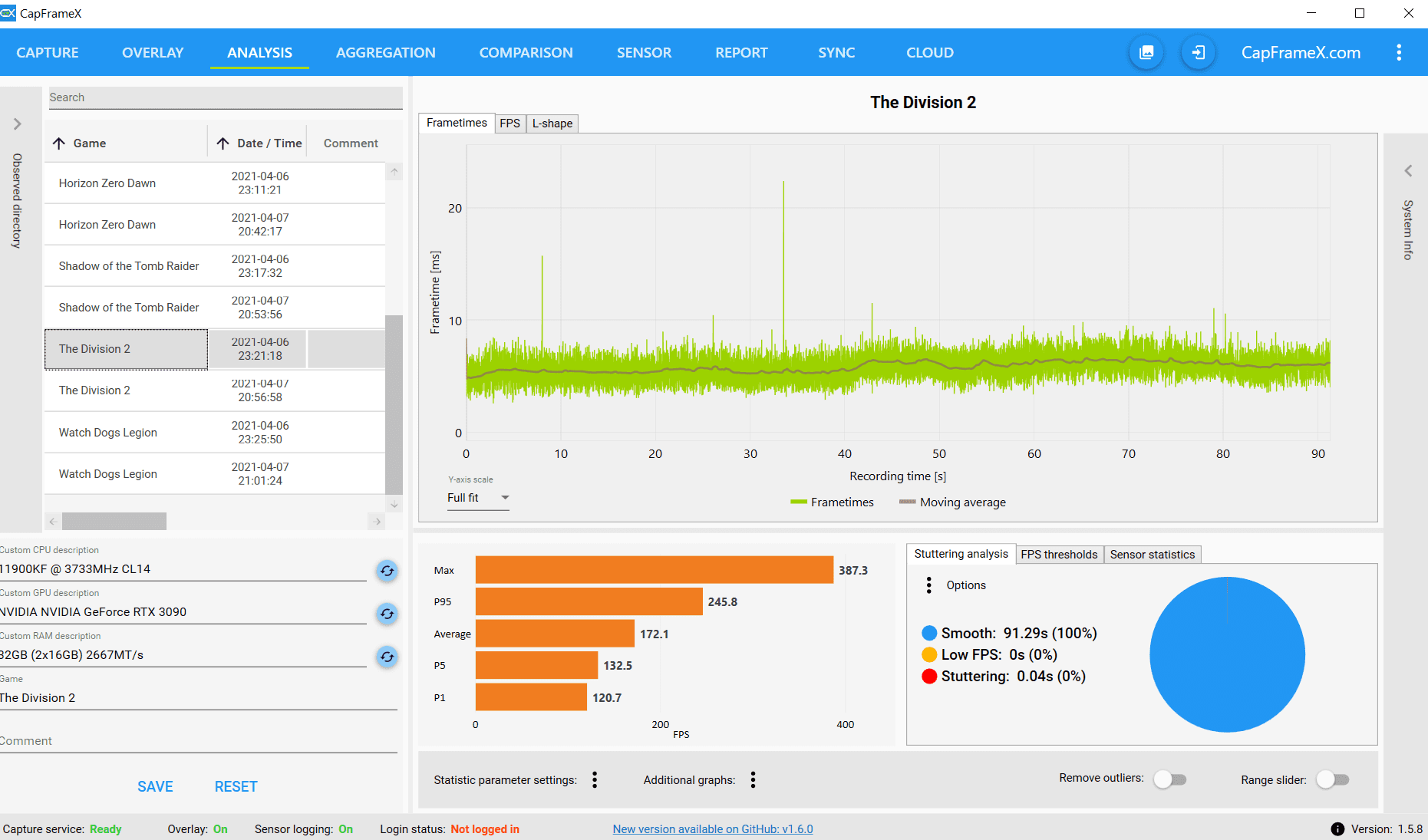1428x840 pixels.
Task: Open stuttering analysis Options menu dots
Action: point(929,585)
